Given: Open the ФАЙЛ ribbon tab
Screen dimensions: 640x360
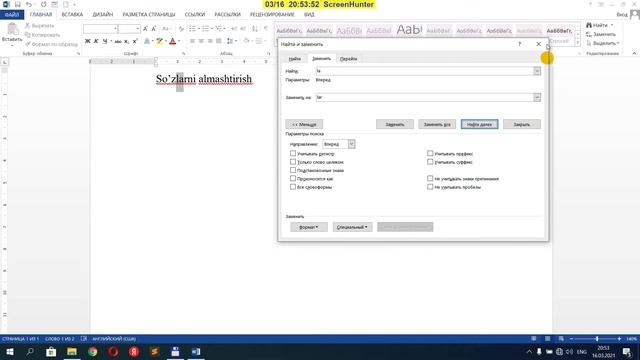Looking at the screenshot, I should 12,15.
